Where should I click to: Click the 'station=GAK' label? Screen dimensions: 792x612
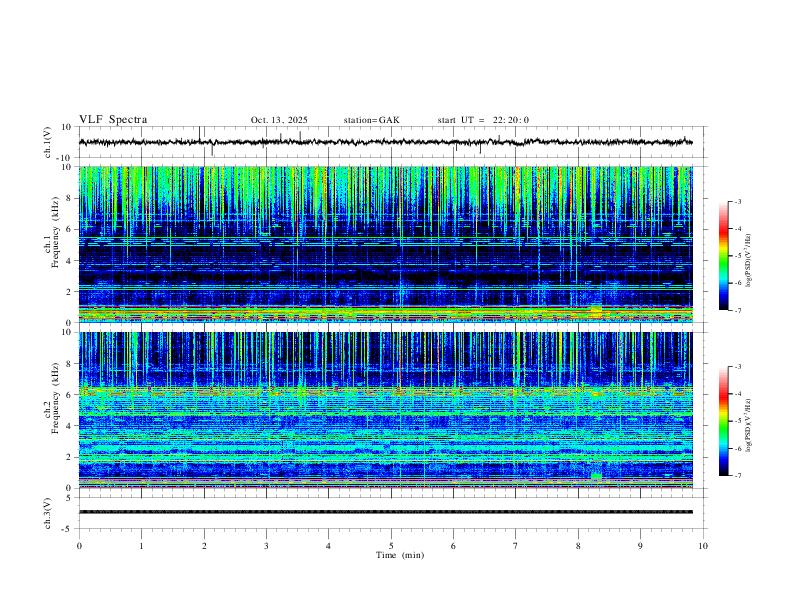(371, 120)
